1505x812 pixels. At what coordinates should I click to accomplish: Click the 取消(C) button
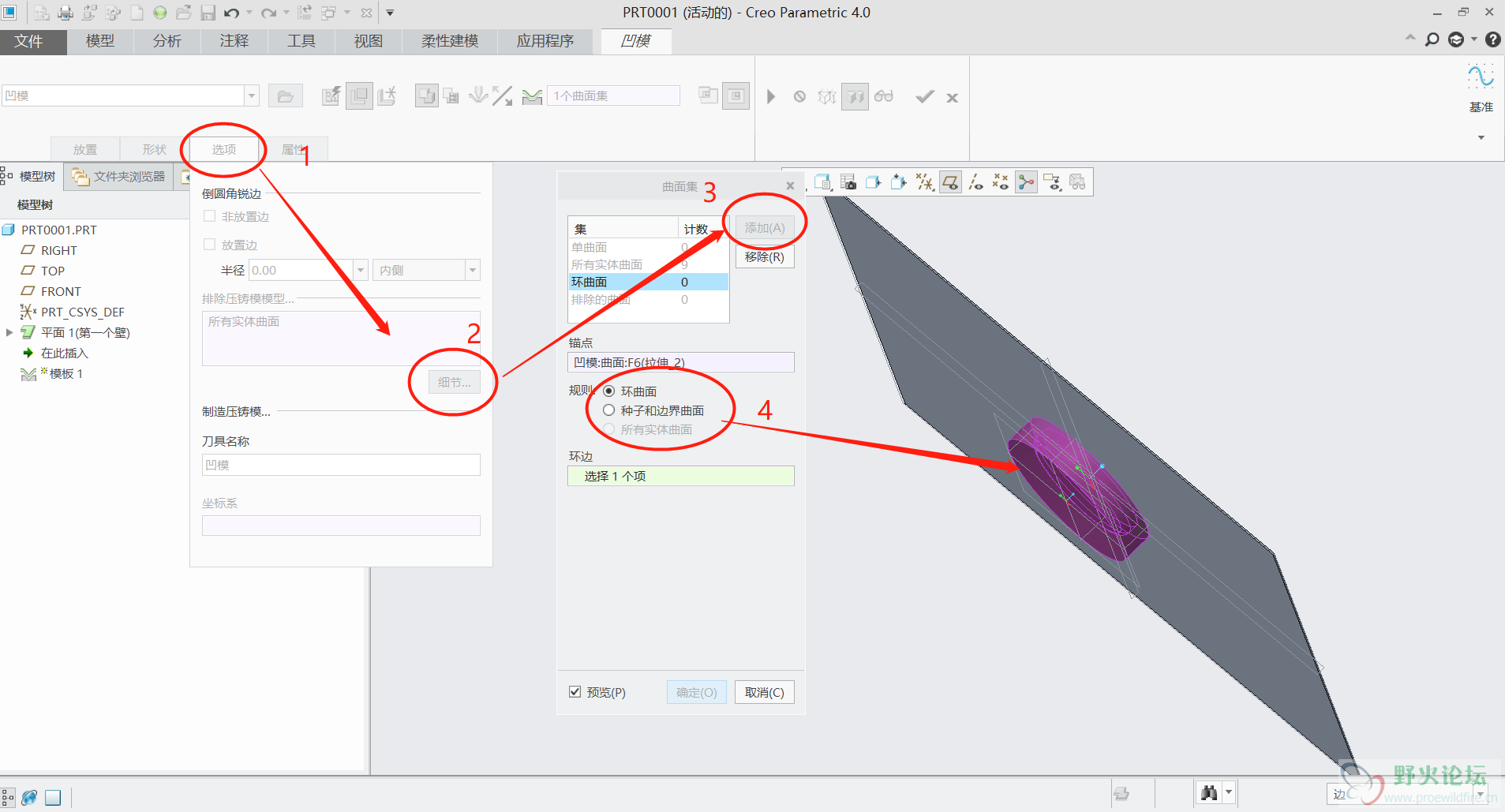pos(765,692)
